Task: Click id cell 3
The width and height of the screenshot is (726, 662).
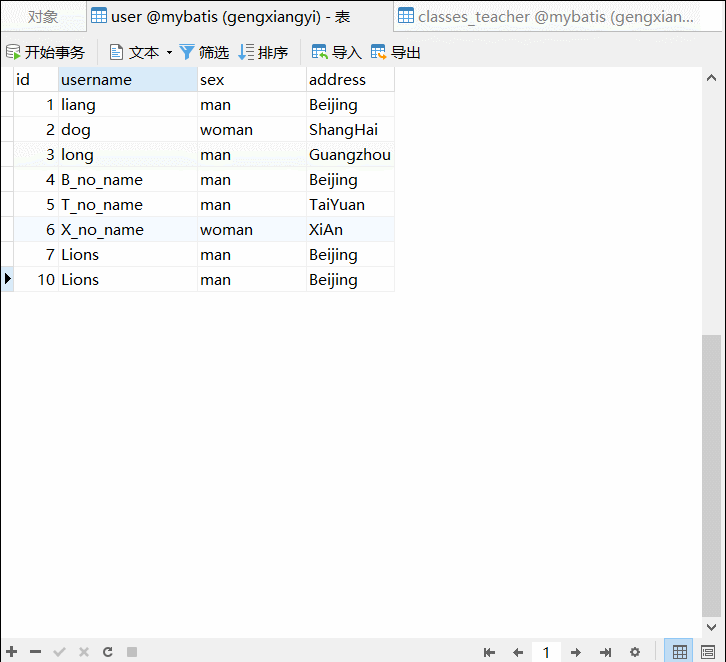Action: pyautogui.click(x=36, y=155)
